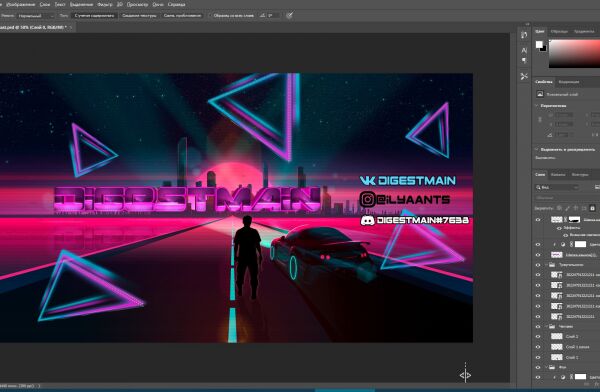
Task: Select the Создание текстуры option
Action: (139, 16)
